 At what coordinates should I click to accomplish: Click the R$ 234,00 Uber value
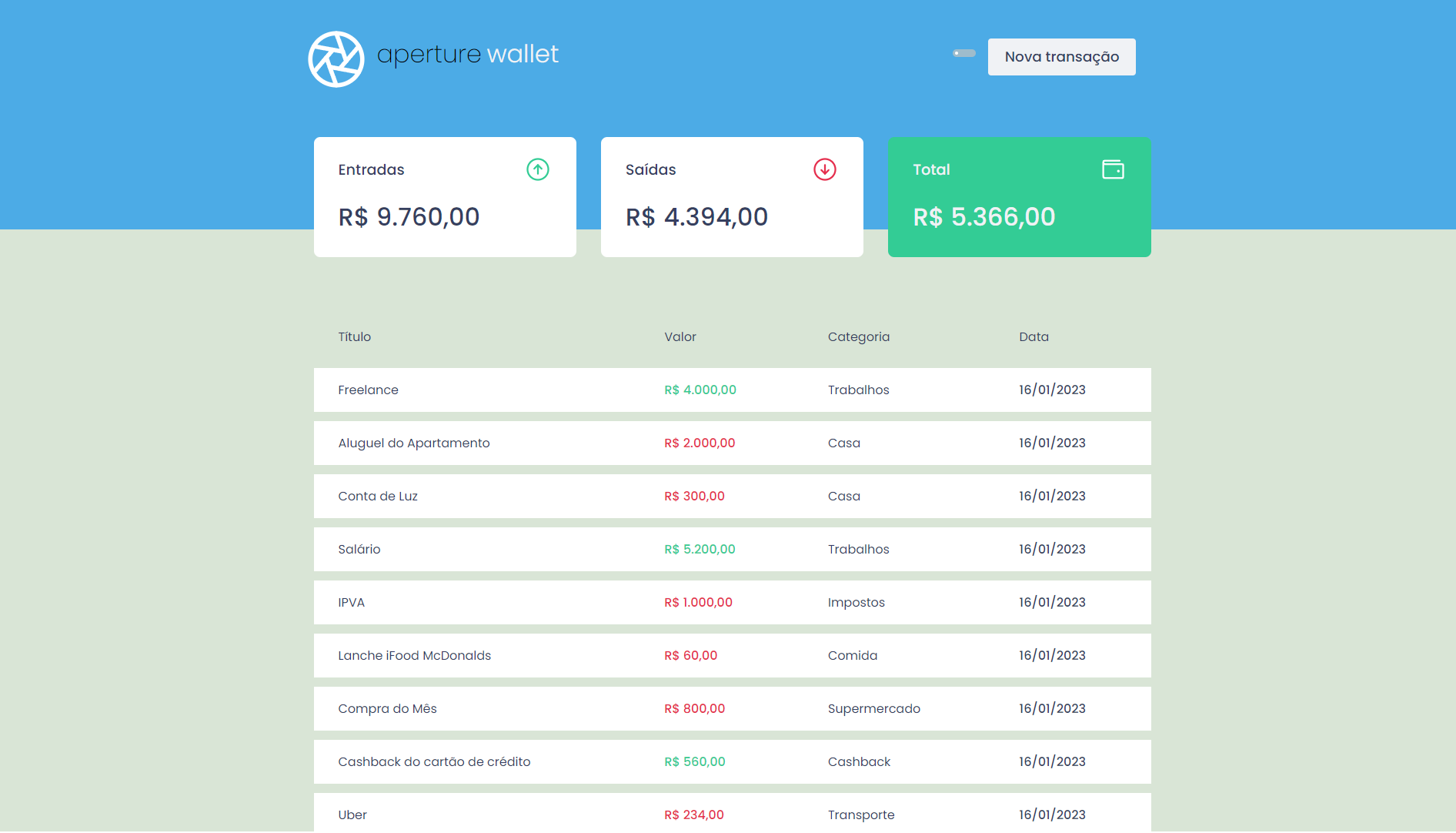point(694,815)
